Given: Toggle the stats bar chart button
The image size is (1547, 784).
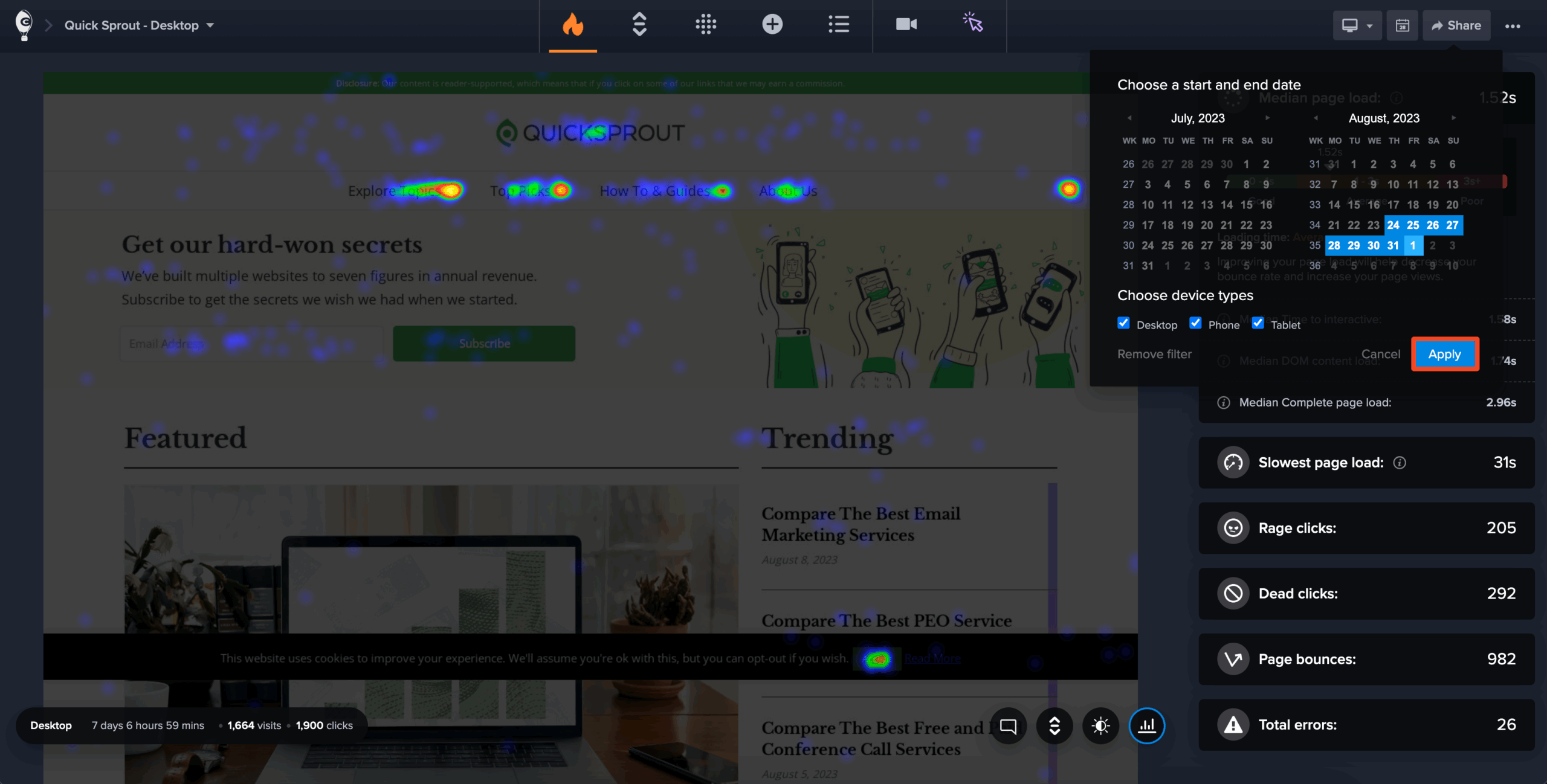Looking at the screenshot, I should tap(1147, 726).
